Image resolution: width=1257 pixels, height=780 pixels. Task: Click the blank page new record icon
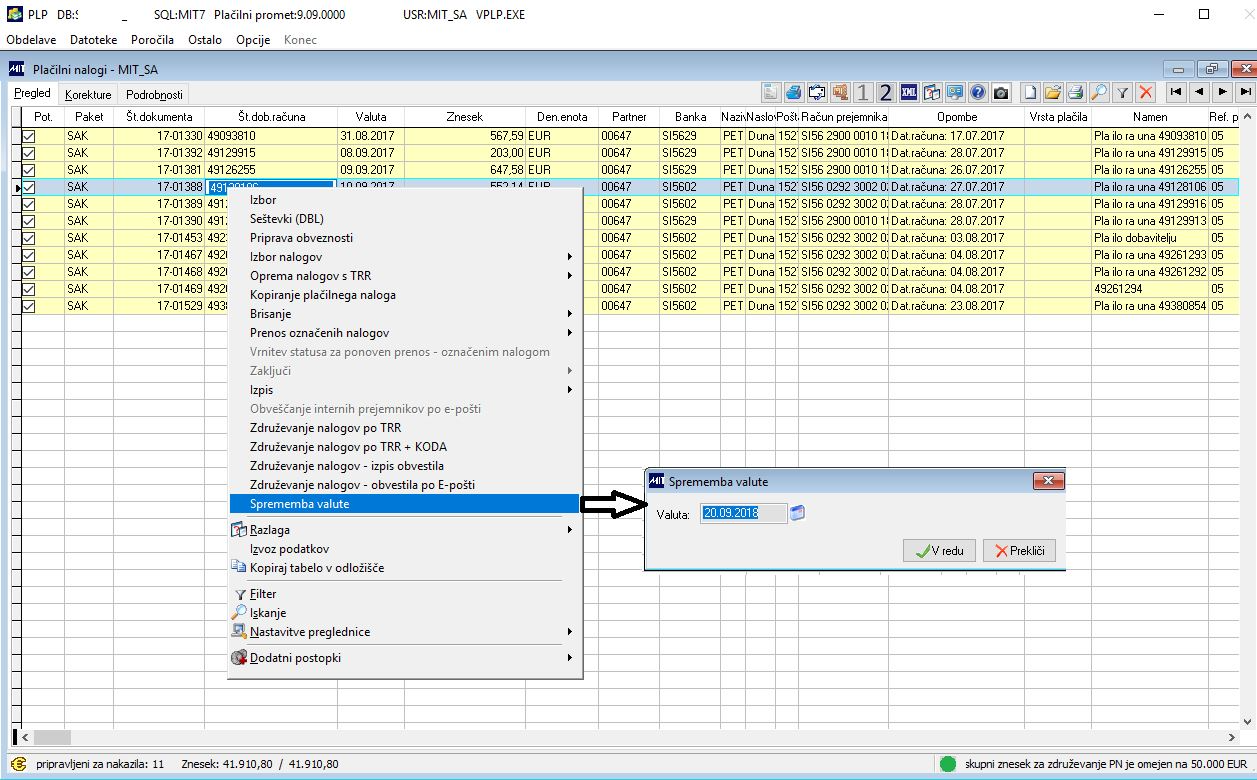(1030, 92)
